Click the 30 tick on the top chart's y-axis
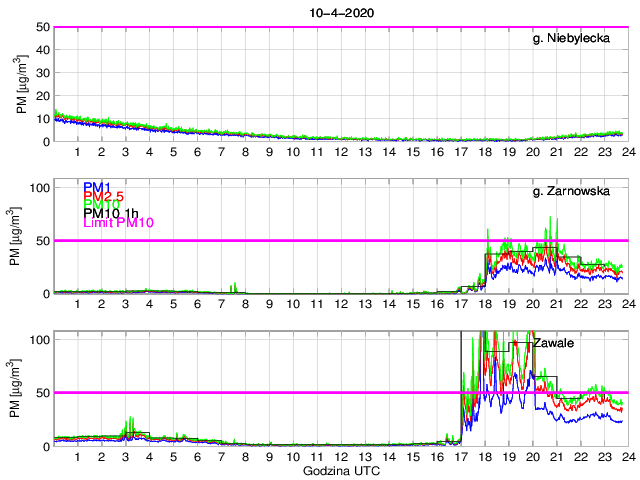 43,73
